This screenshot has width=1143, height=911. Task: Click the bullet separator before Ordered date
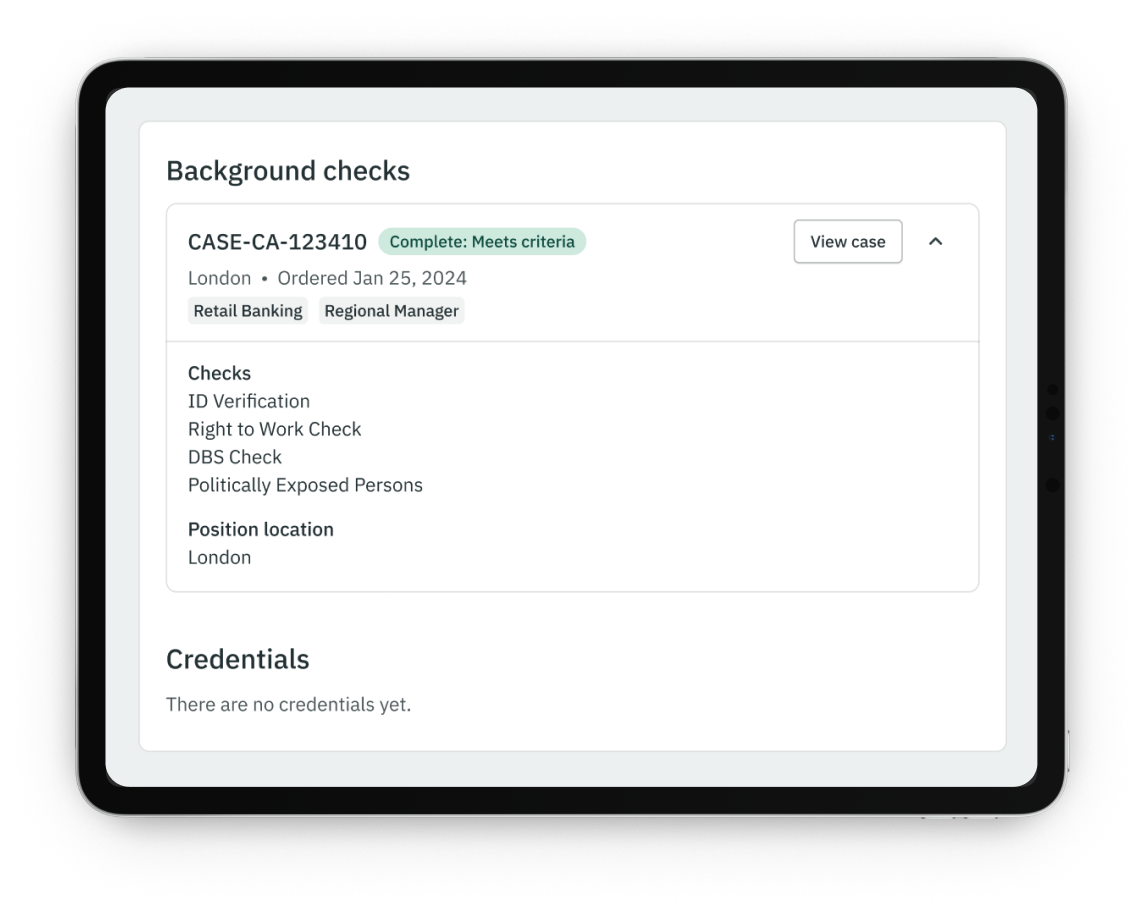point(264,278)
